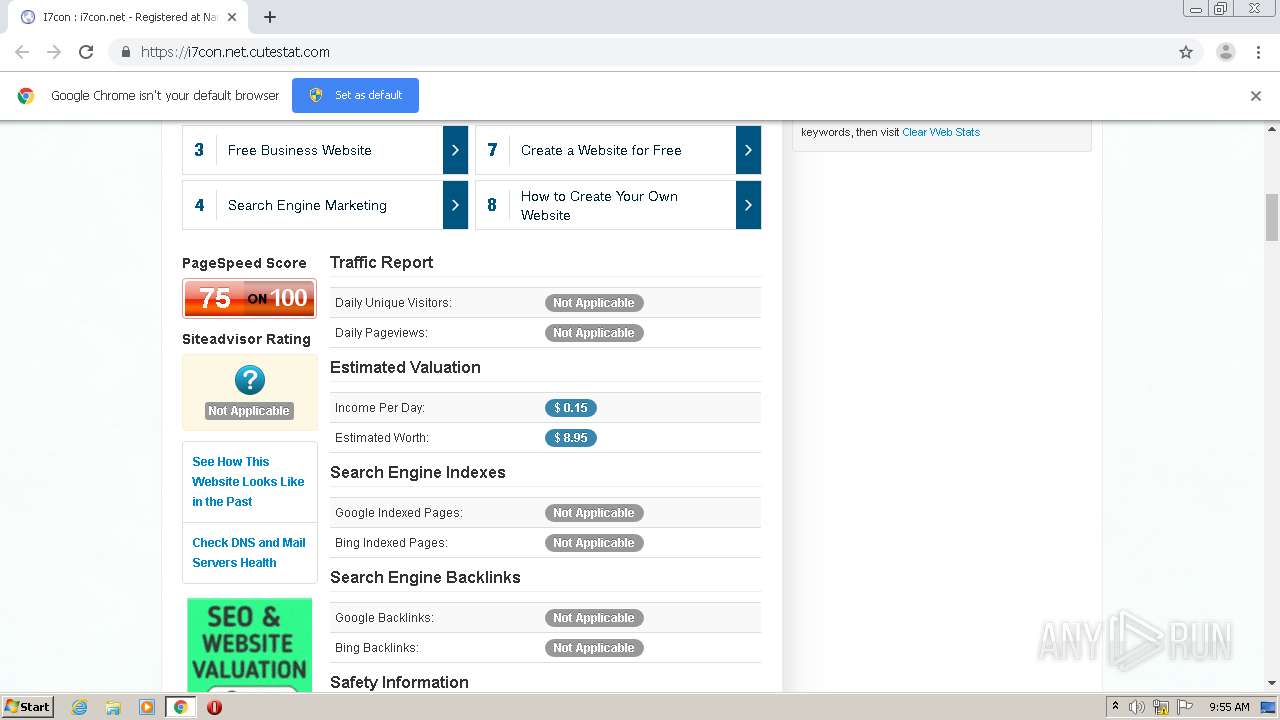
Task: Click Daily Pageviews Not Applicable badge
Action: coord(594,333)
